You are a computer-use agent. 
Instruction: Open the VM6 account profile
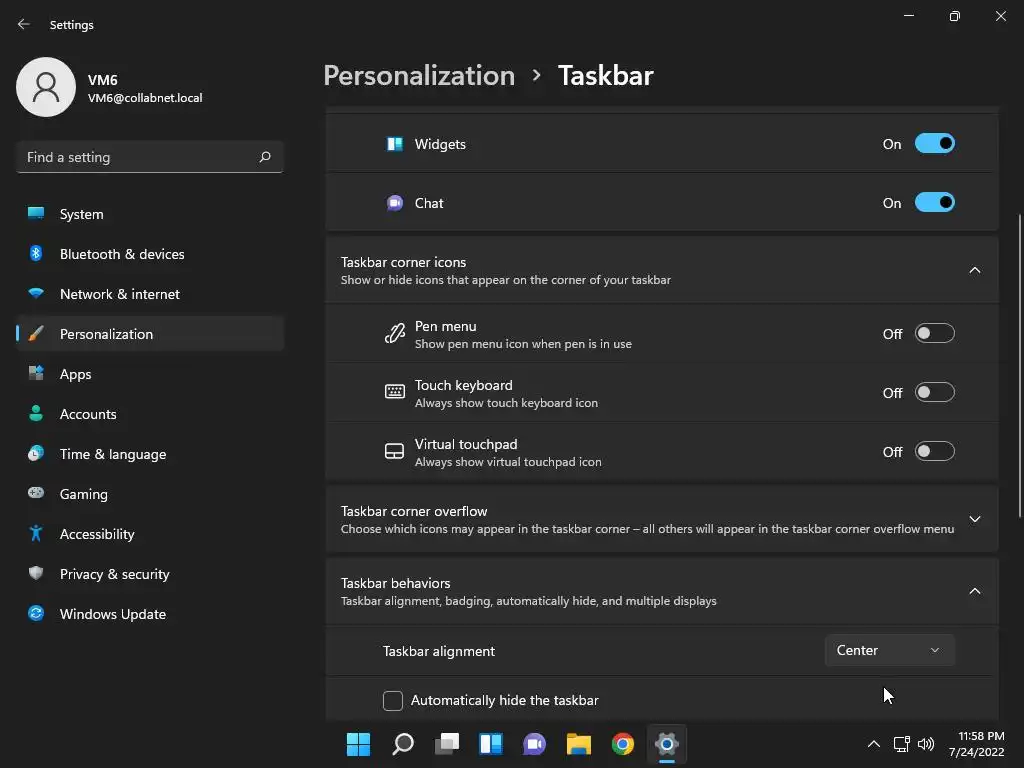coord(110,88)
